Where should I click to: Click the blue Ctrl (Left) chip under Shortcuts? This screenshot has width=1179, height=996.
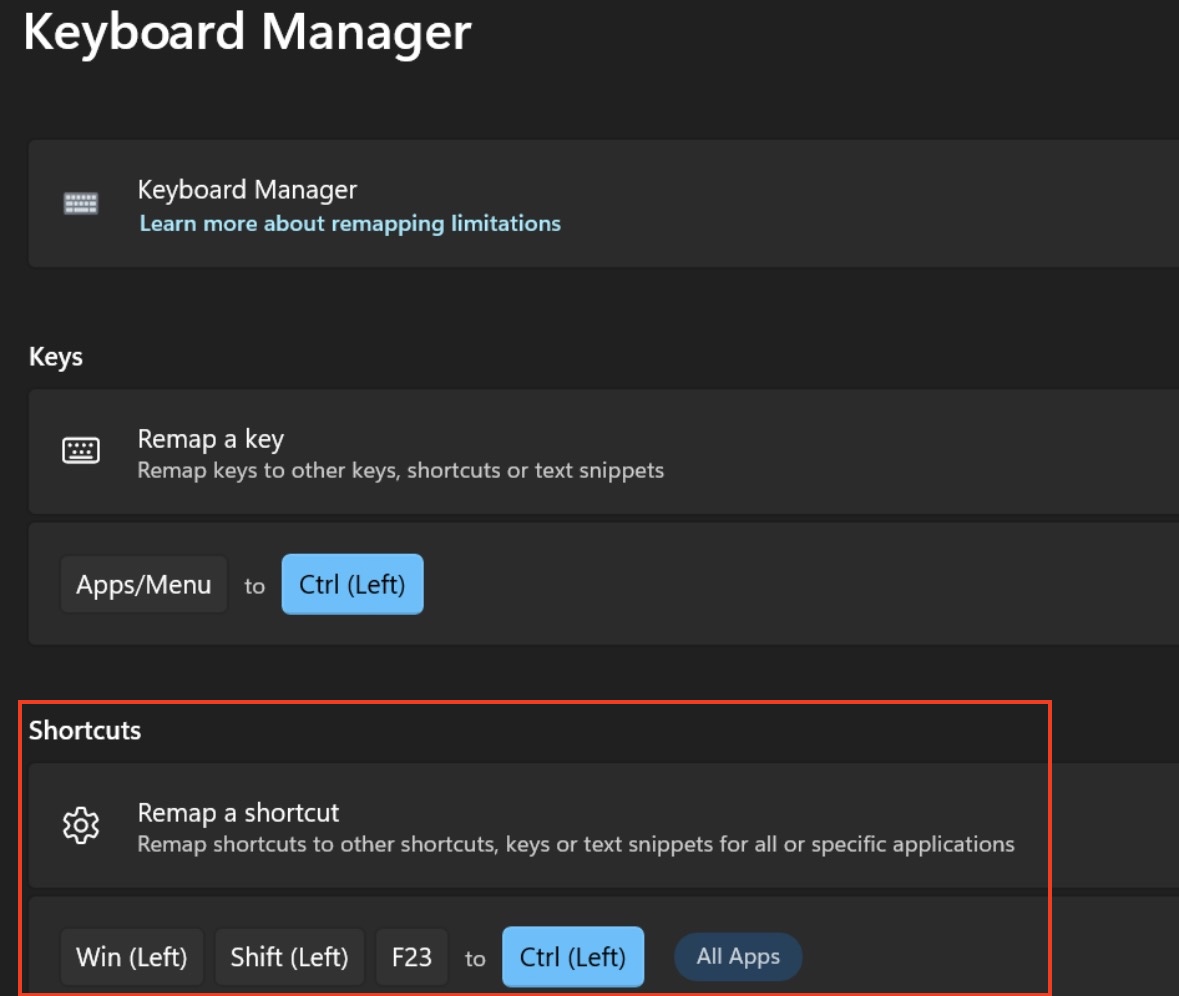572,957
